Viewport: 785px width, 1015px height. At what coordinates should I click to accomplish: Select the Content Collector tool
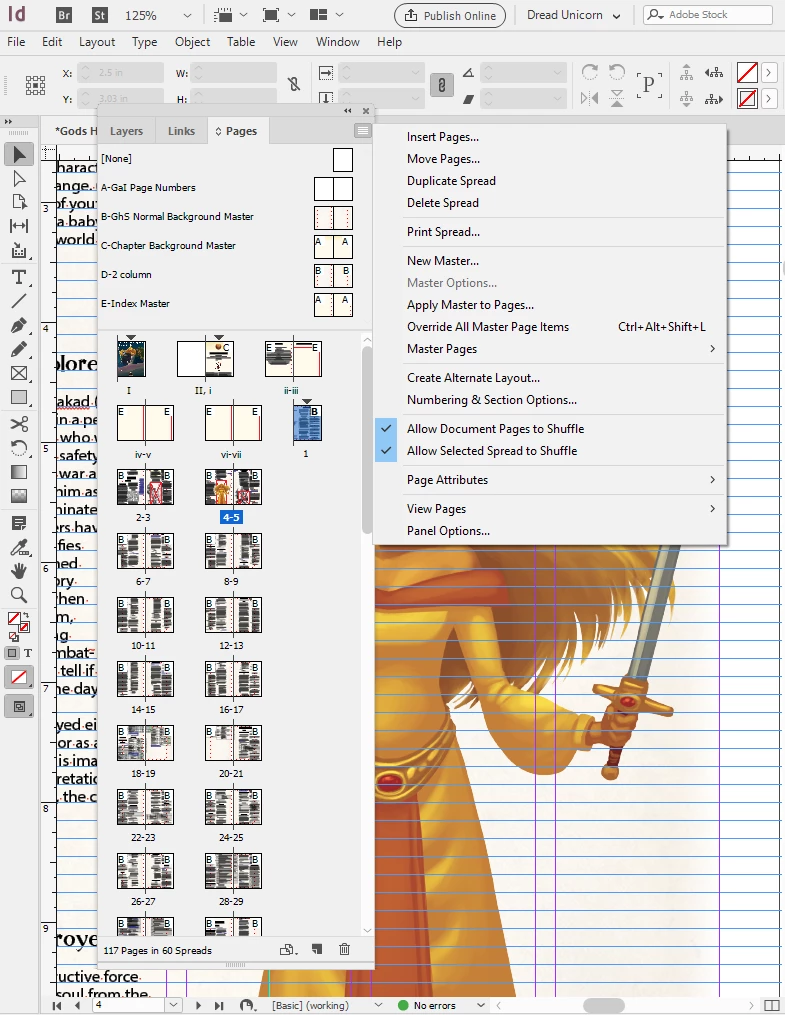click(19, 251)
